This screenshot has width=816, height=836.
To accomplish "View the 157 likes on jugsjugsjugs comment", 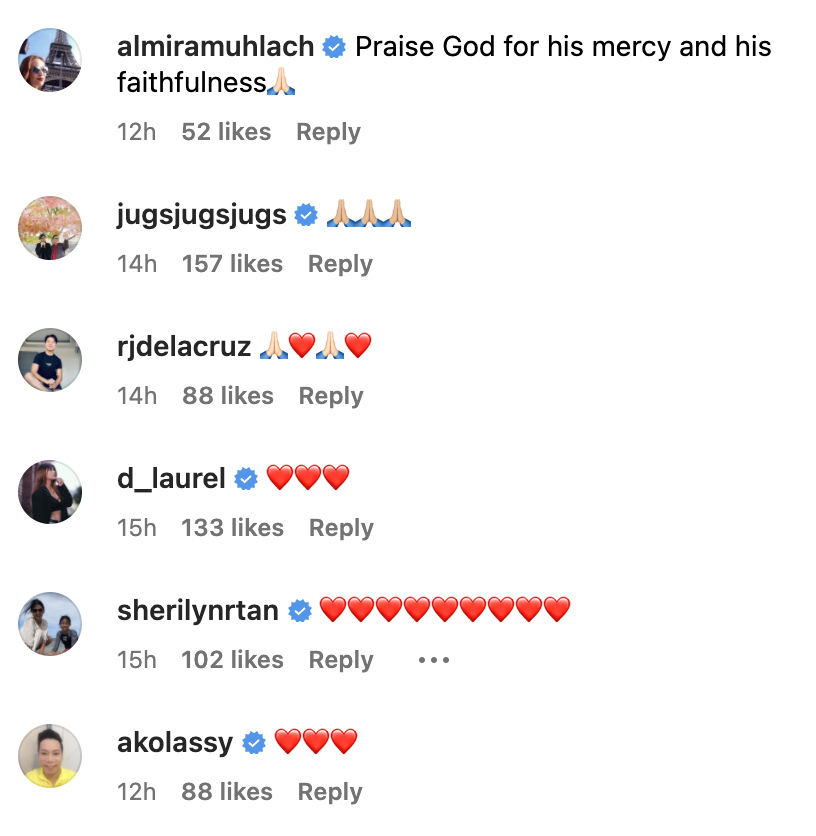I will [x=232, y=264].
